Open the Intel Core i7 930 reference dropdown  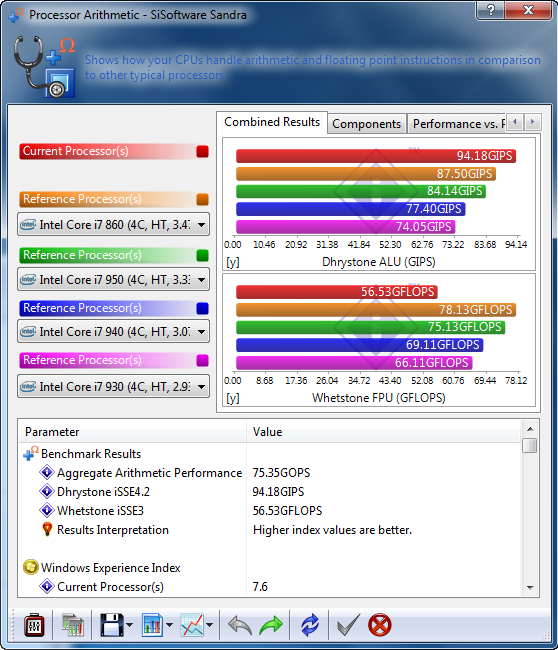point(113,387)
